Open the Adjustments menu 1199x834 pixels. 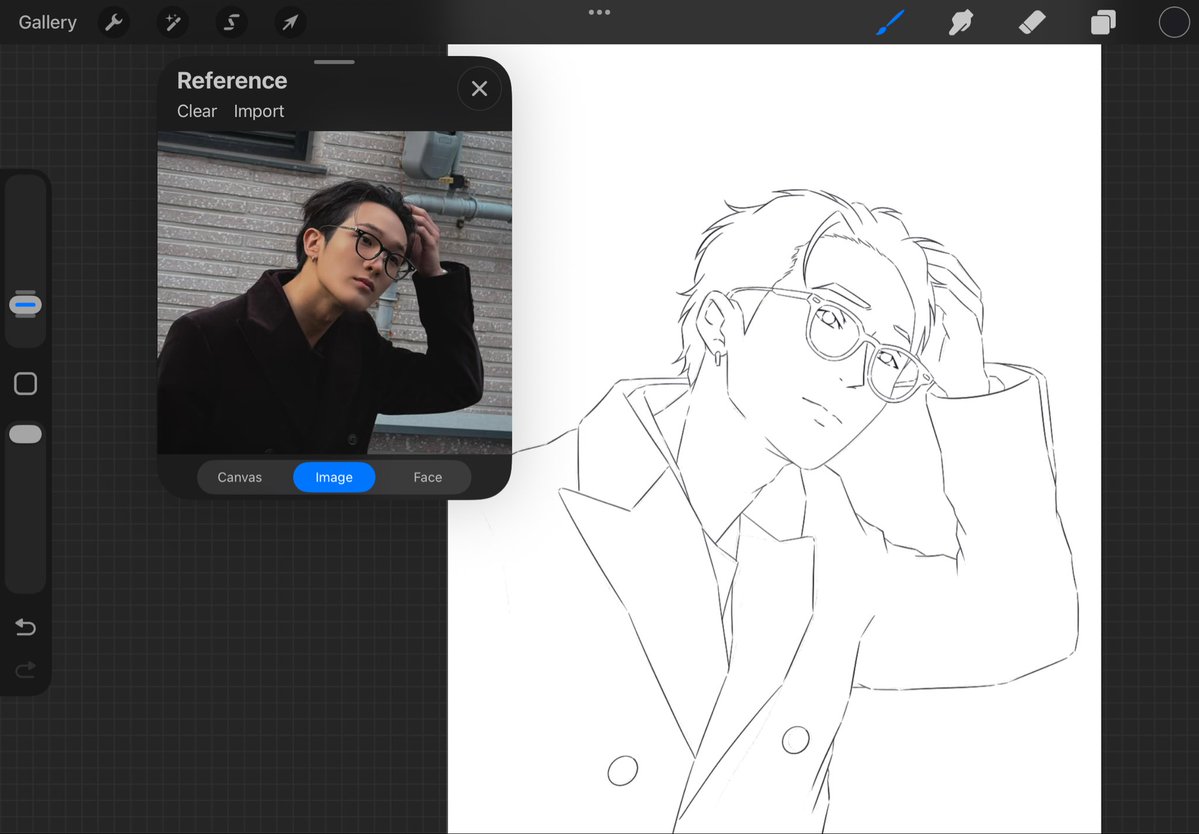tap(172, 22)
